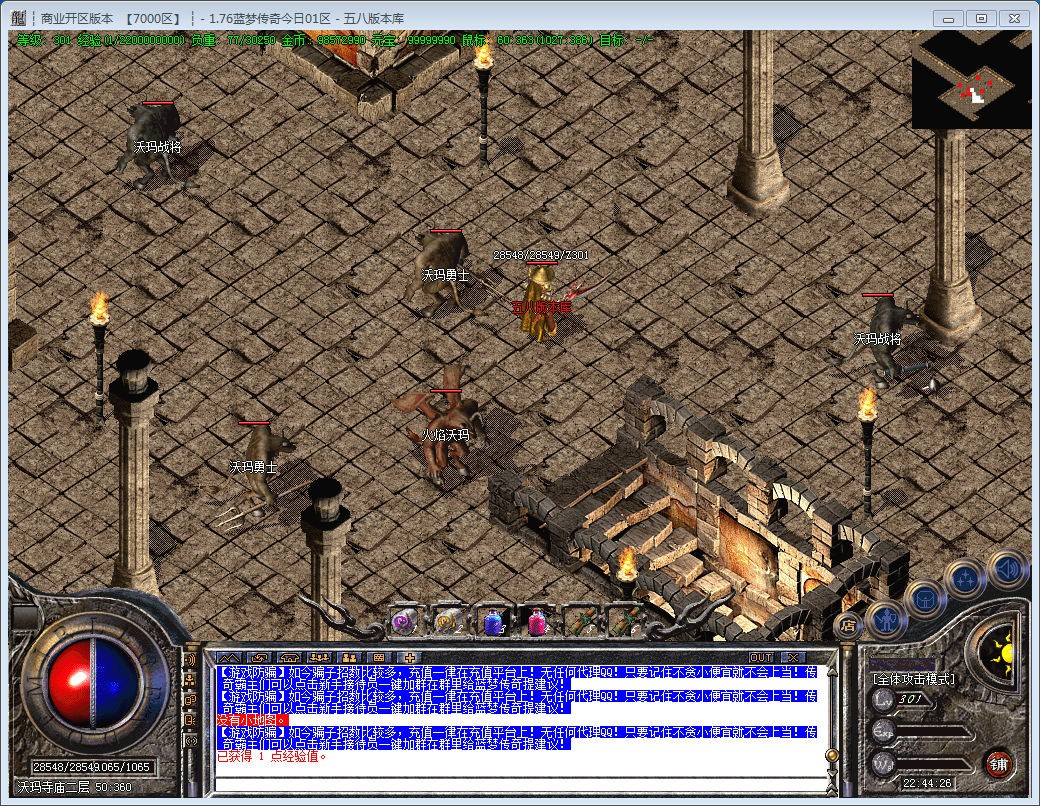Toggle the speech-screen chat channel icon
This screenshot has height=806, width=1040.
point(190,720)
